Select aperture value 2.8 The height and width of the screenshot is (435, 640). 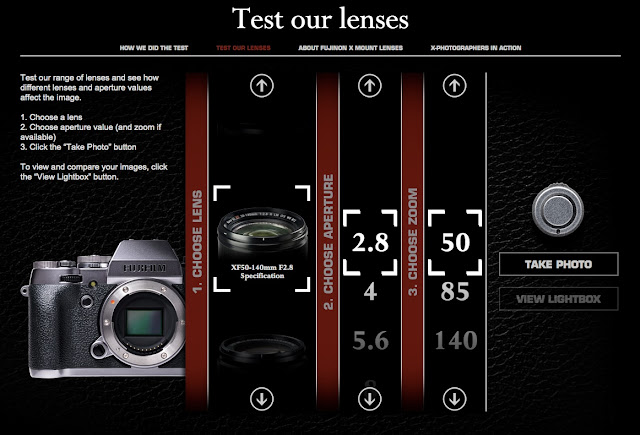coord(370,242)
